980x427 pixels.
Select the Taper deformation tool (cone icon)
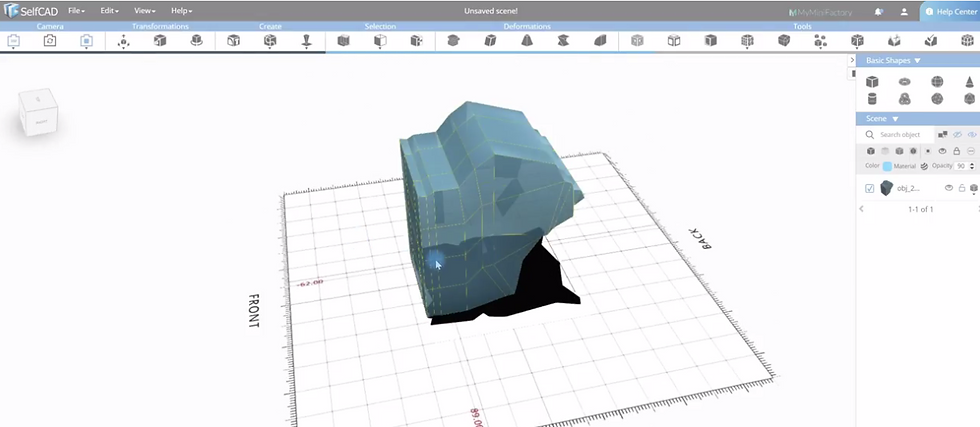pos(527,41)
